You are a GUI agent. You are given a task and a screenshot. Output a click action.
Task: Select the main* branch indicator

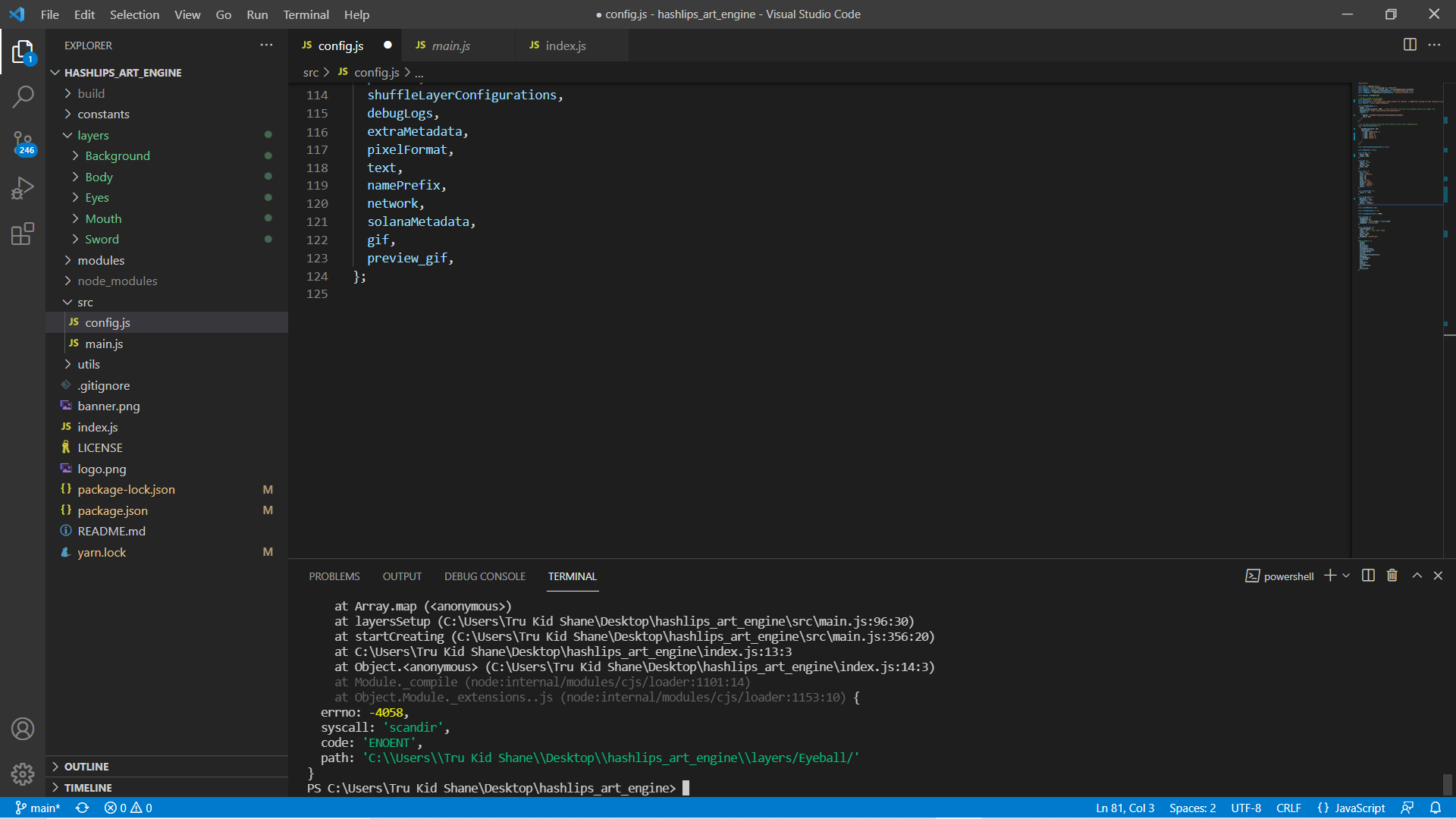point(38,808)
